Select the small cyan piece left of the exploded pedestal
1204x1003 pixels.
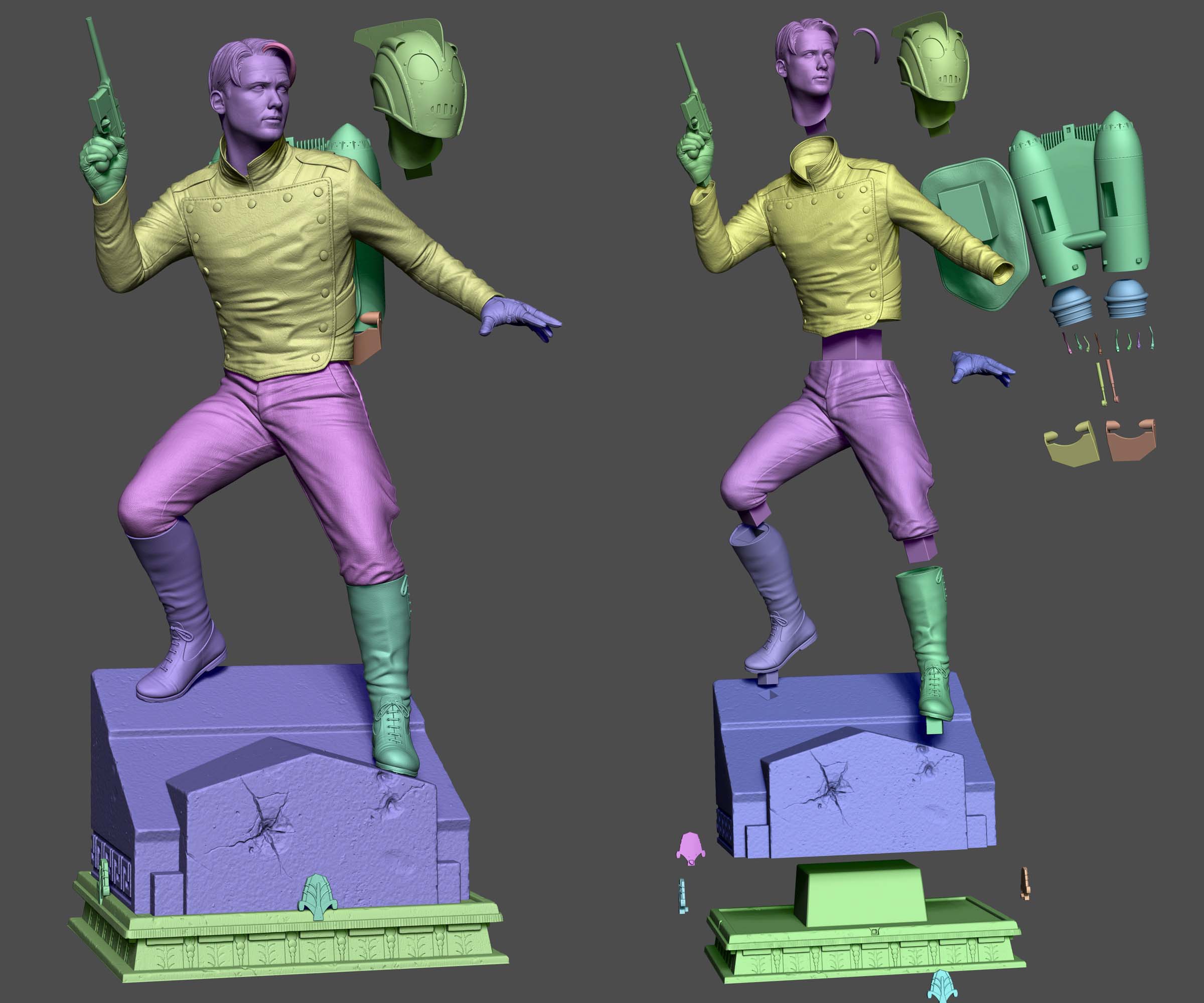(682, 896)
